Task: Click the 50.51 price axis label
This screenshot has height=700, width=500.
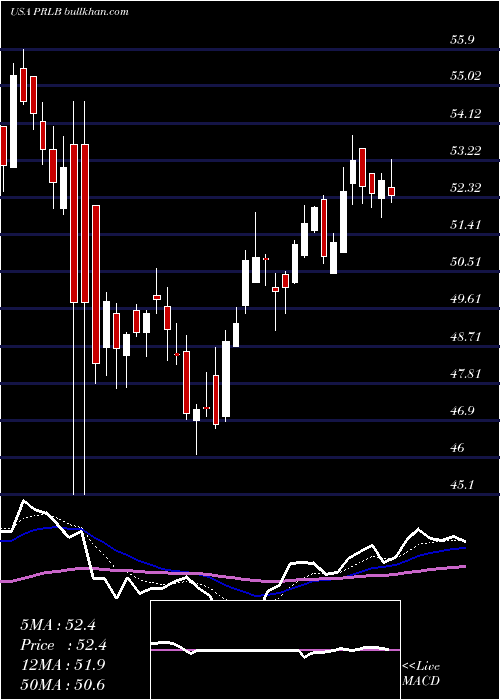Action: [466, 262]
